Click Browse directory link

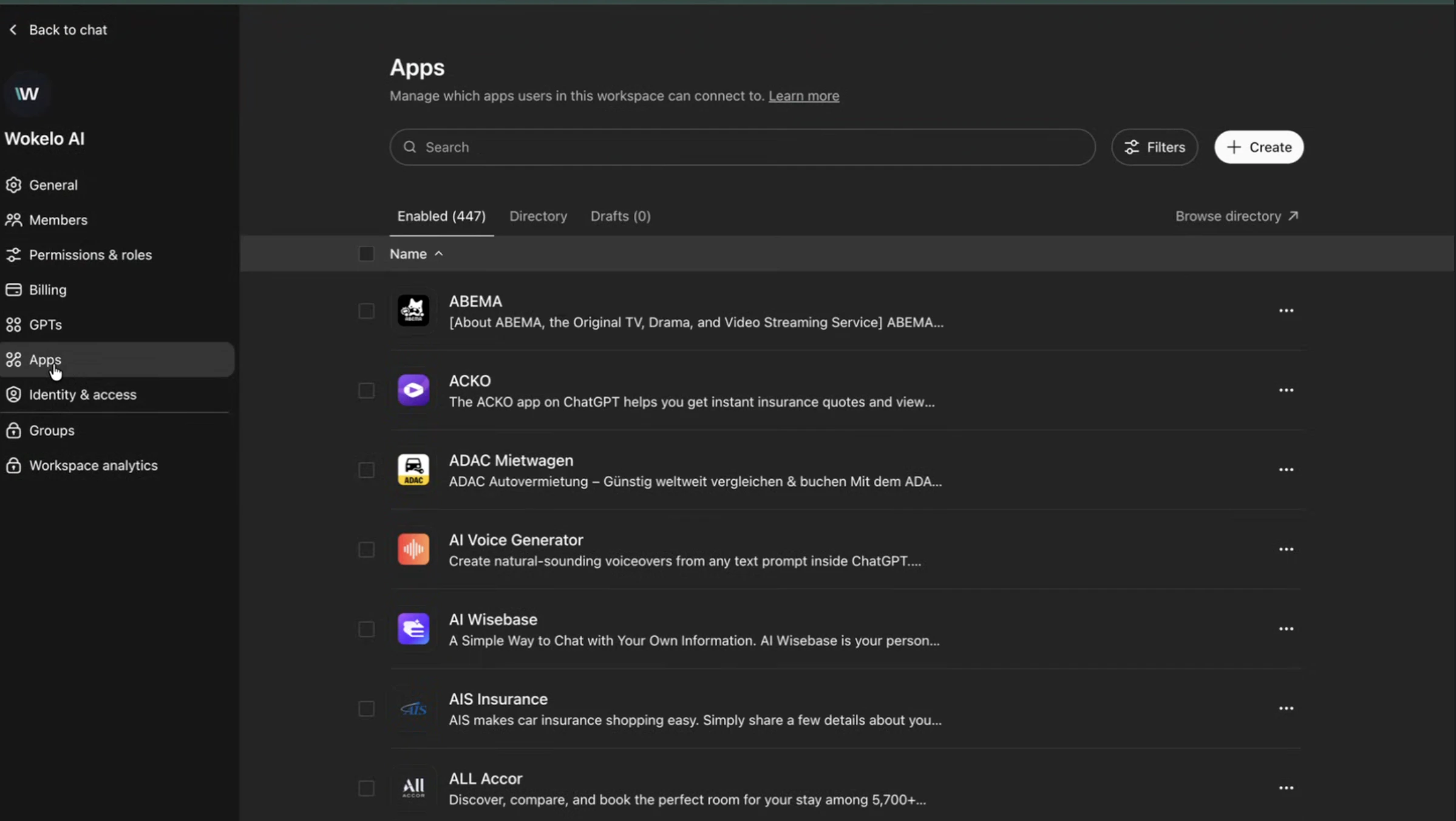coord(1237,216)
